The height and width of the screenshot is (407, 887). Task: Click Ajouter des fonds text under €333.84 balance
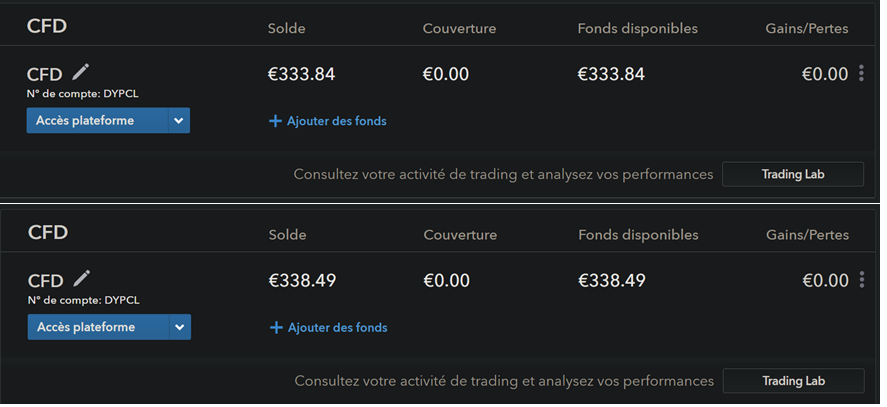(x=336, y=121)
